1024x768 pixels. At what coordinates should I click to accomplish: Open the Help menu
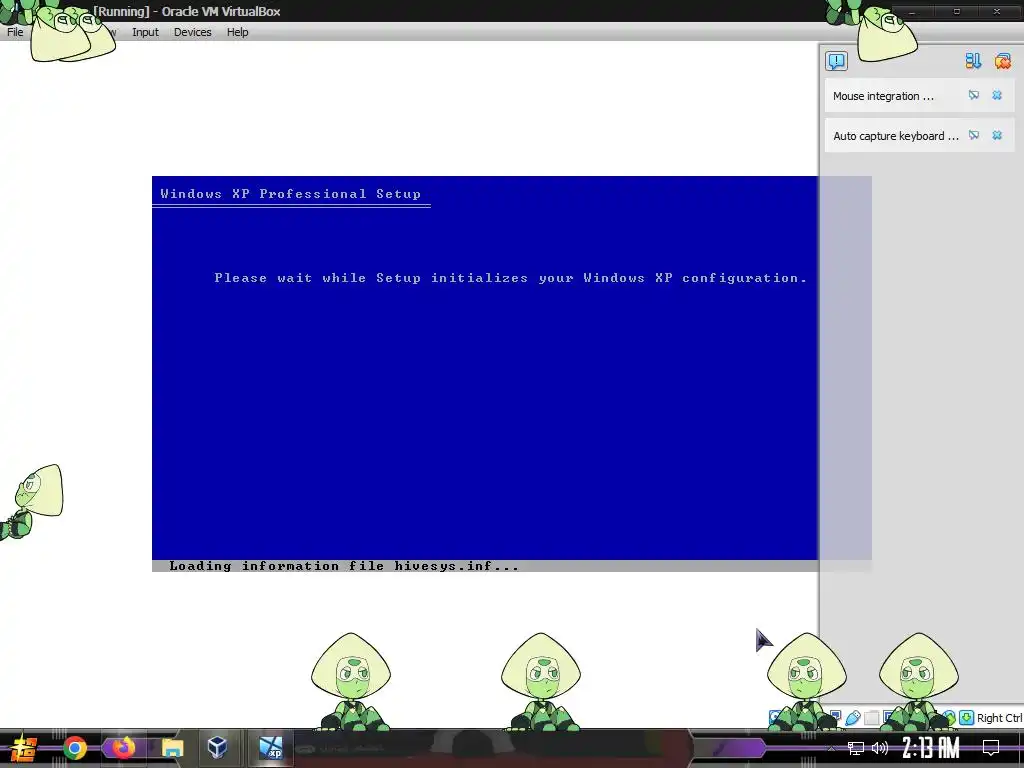238,32
